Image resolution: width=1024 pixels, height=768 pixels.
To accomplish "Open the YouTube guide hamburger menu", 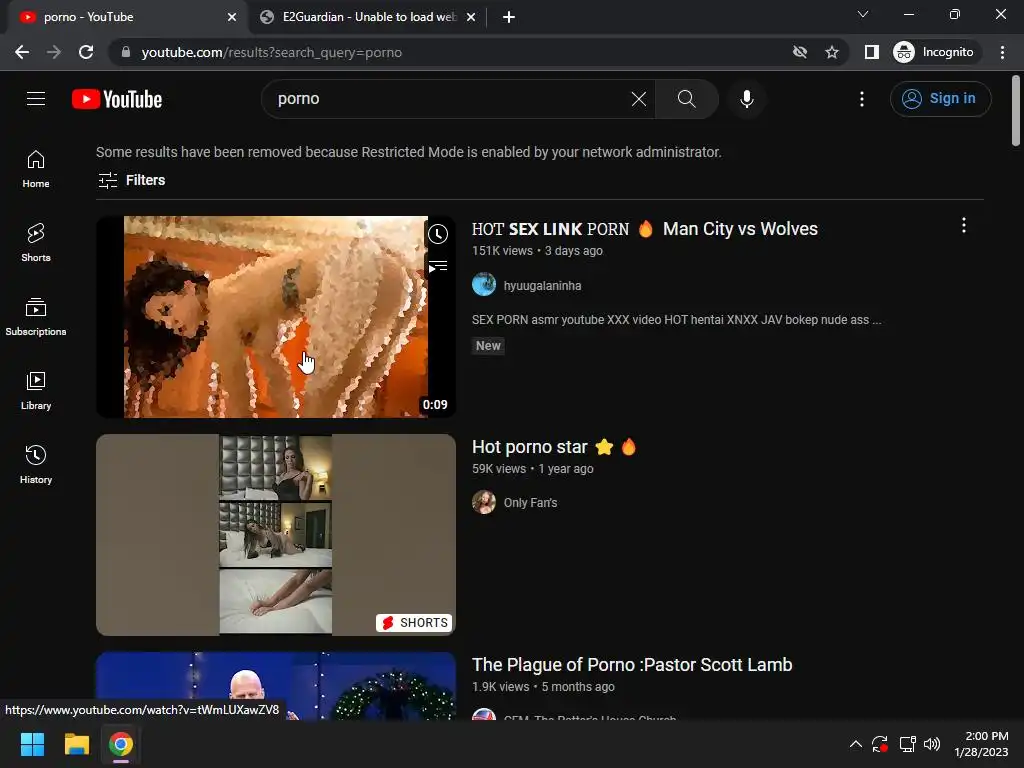I will [x=36, y=99].
